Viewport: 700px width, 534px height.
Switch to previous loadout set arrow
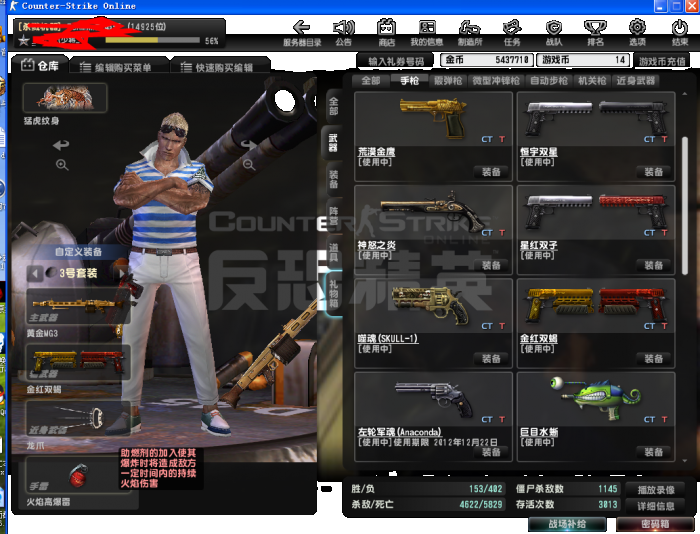(35, 273)
